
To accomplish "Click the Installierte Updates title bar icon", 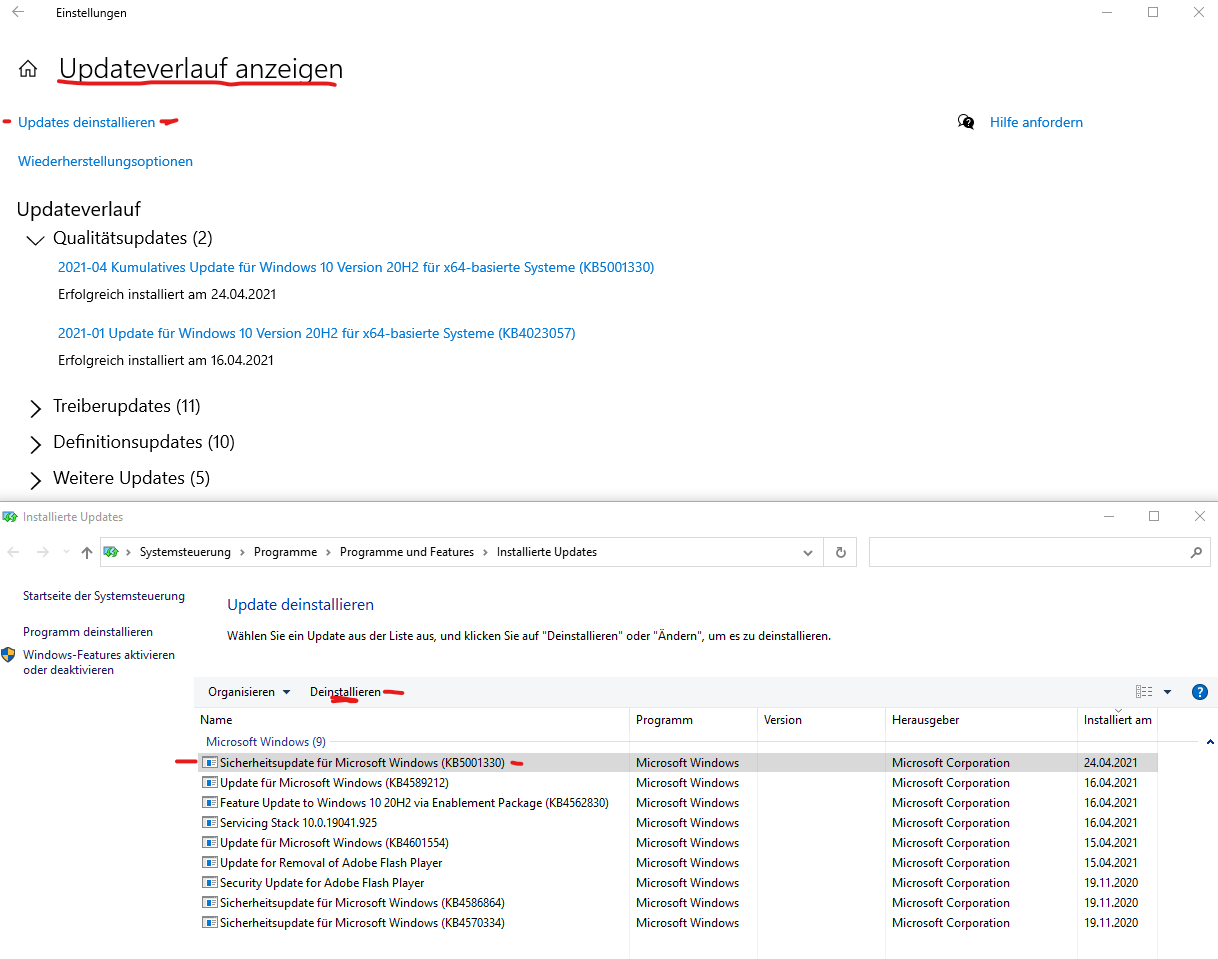I will (10, 517).
